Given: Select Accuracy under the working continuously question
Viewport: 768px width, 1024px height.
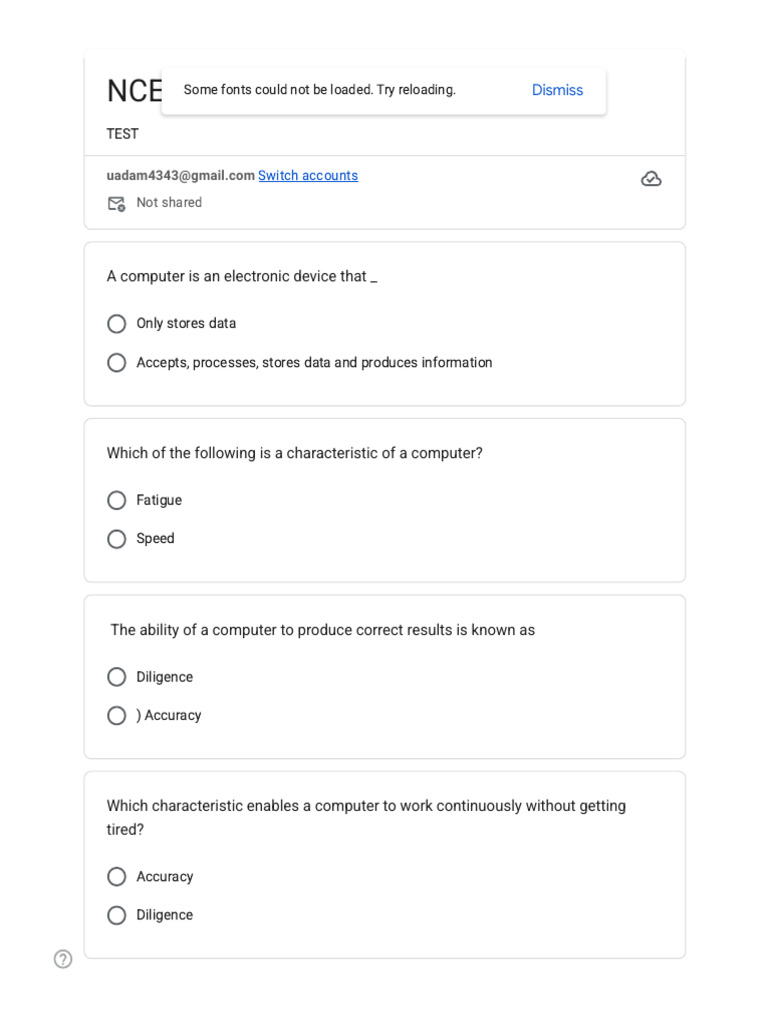Looking at the screenshot, I should [117, 876].
